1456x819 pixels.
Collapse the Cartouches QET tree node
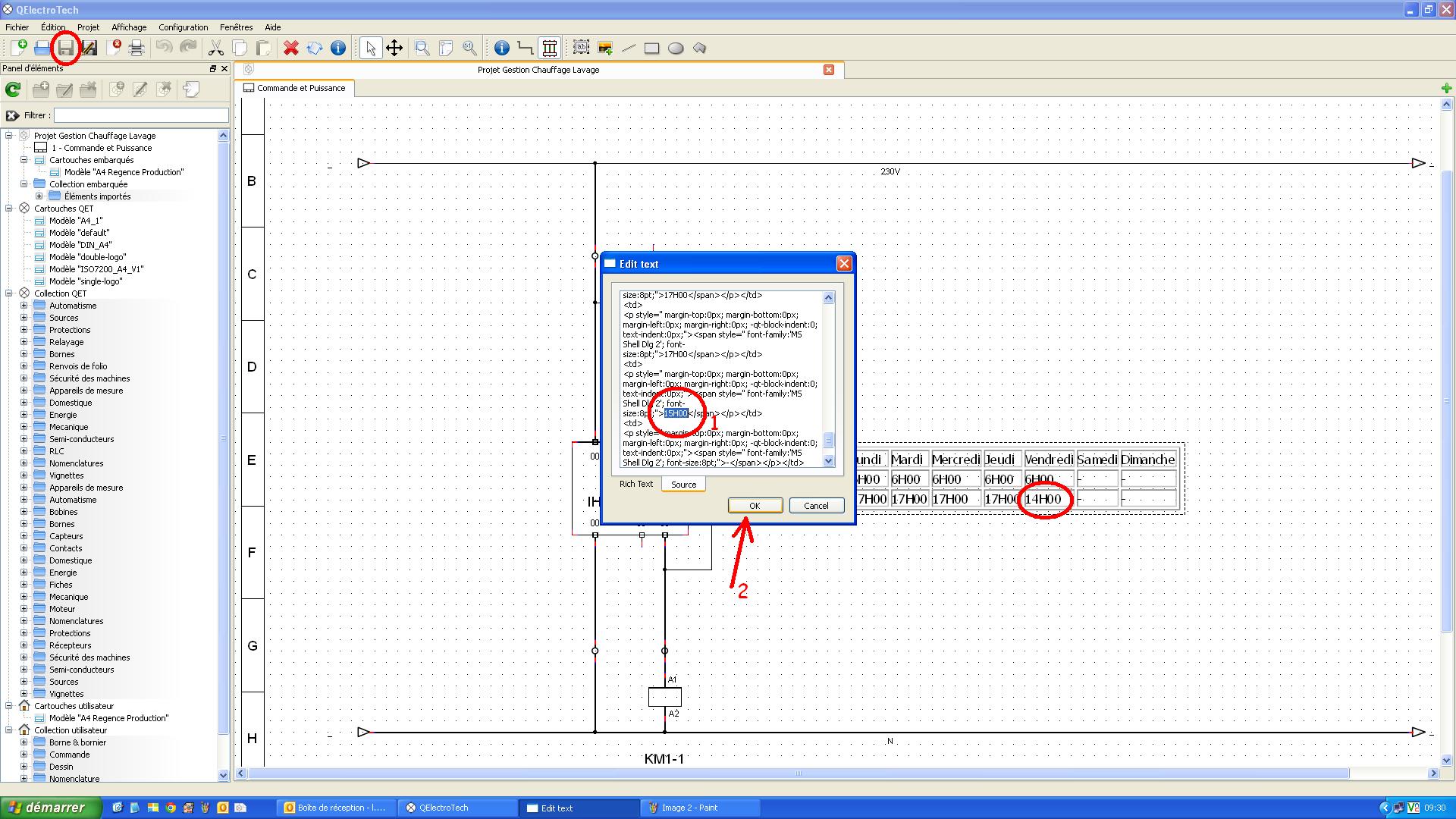click(9, 209)
